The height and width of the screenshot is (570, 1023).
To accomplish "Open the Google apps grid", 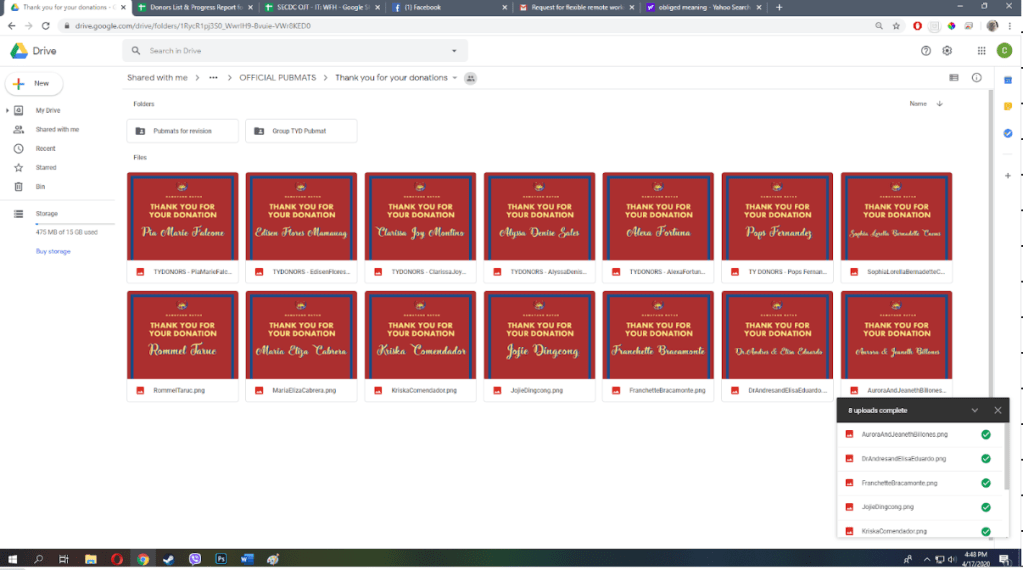I will (x=981, y=51).
